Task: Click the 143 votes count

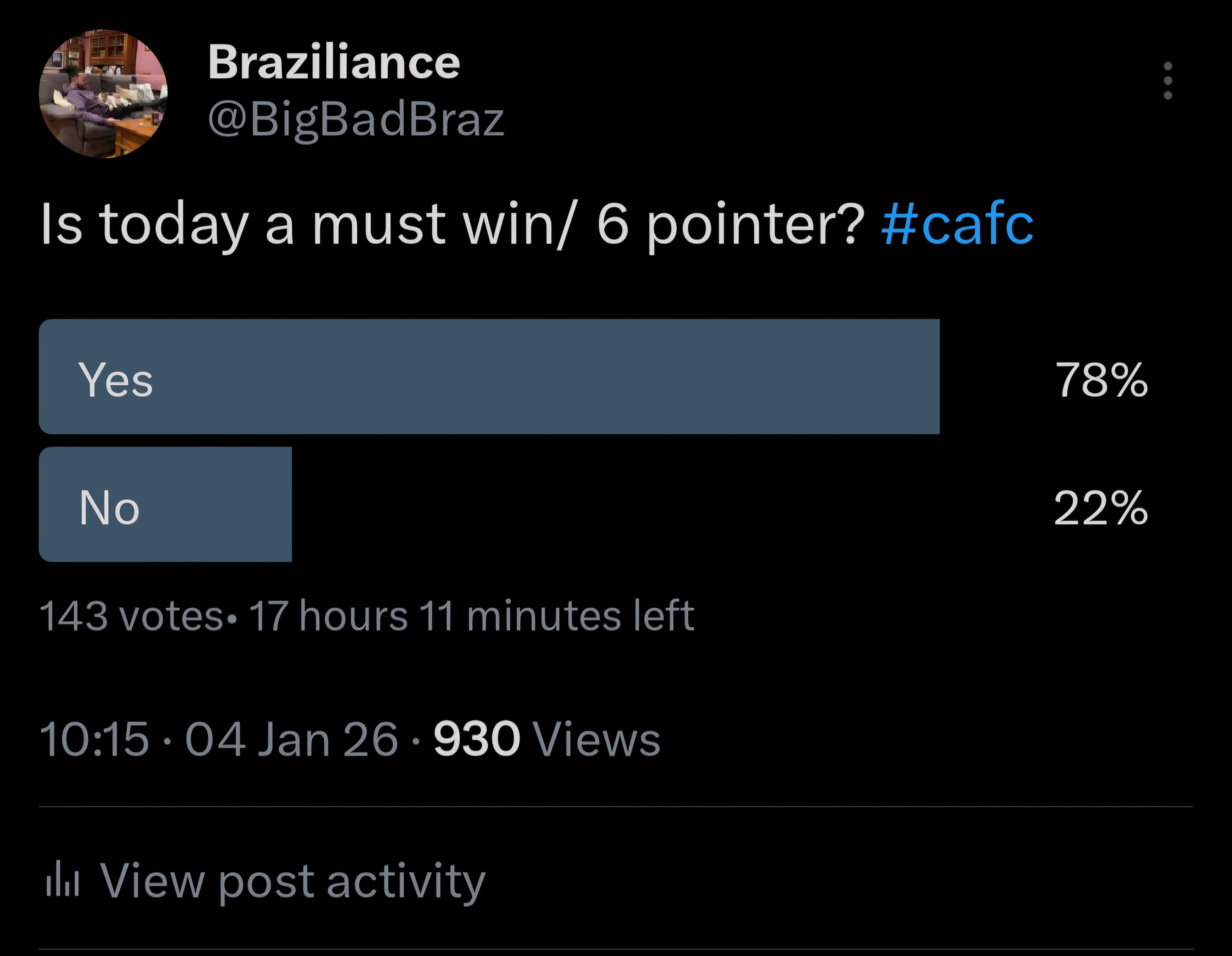Action: pyautogui.click(x=131, y=616)
